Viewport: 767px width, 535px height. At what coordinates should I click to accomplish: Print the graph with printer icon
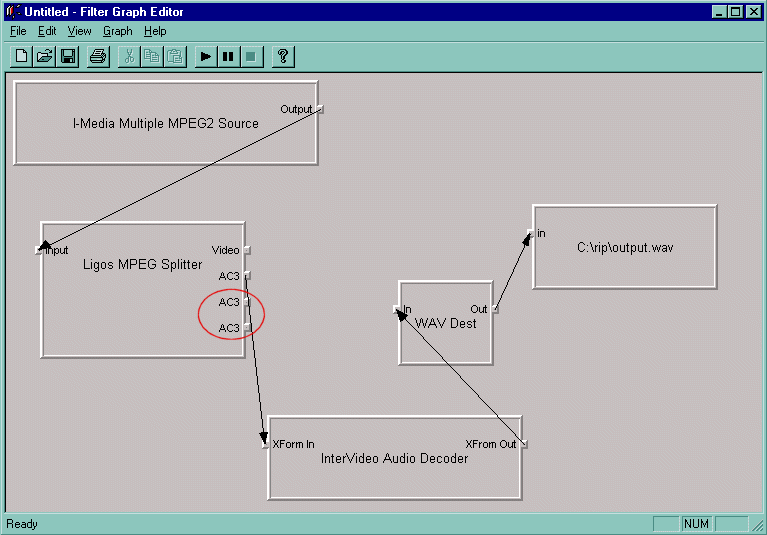point(98,57)
